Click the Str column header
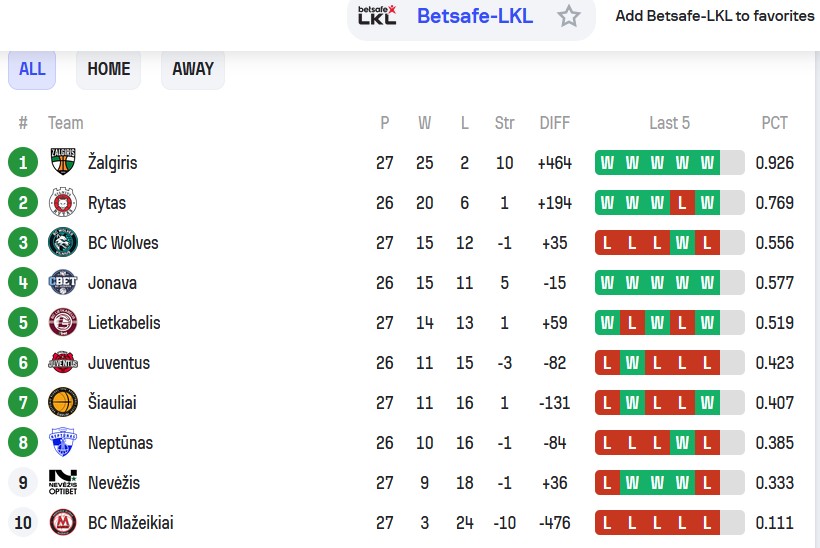This screenshot has width=820, height=548. 504,123
